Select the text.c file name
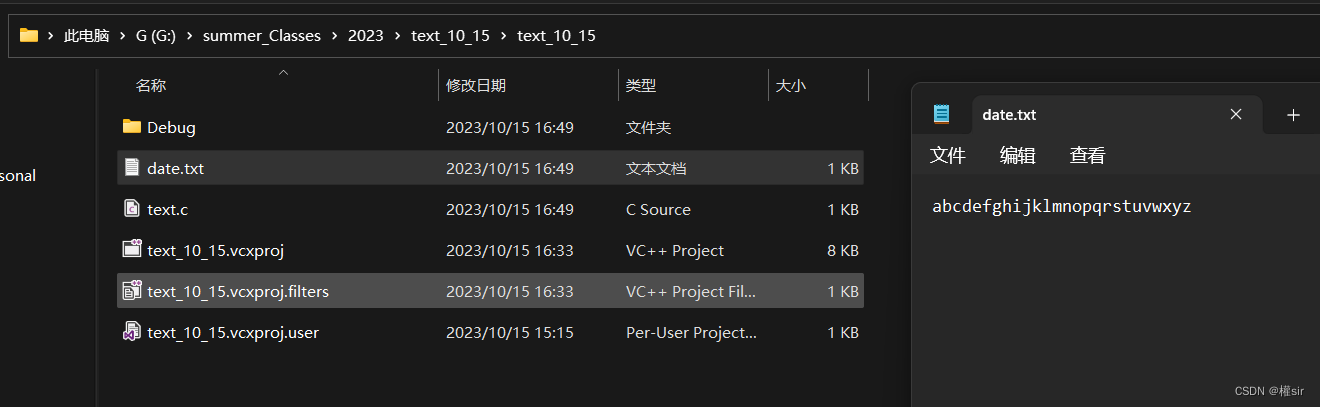1320x407 pixels. pyautogui.click(x=167, y=210)
